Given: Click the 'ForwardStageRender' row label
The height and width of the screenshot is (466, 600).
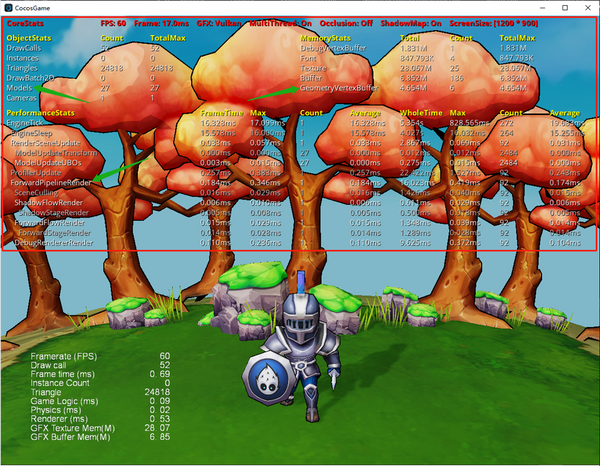Looking at the screenshot, I should 55,233.
